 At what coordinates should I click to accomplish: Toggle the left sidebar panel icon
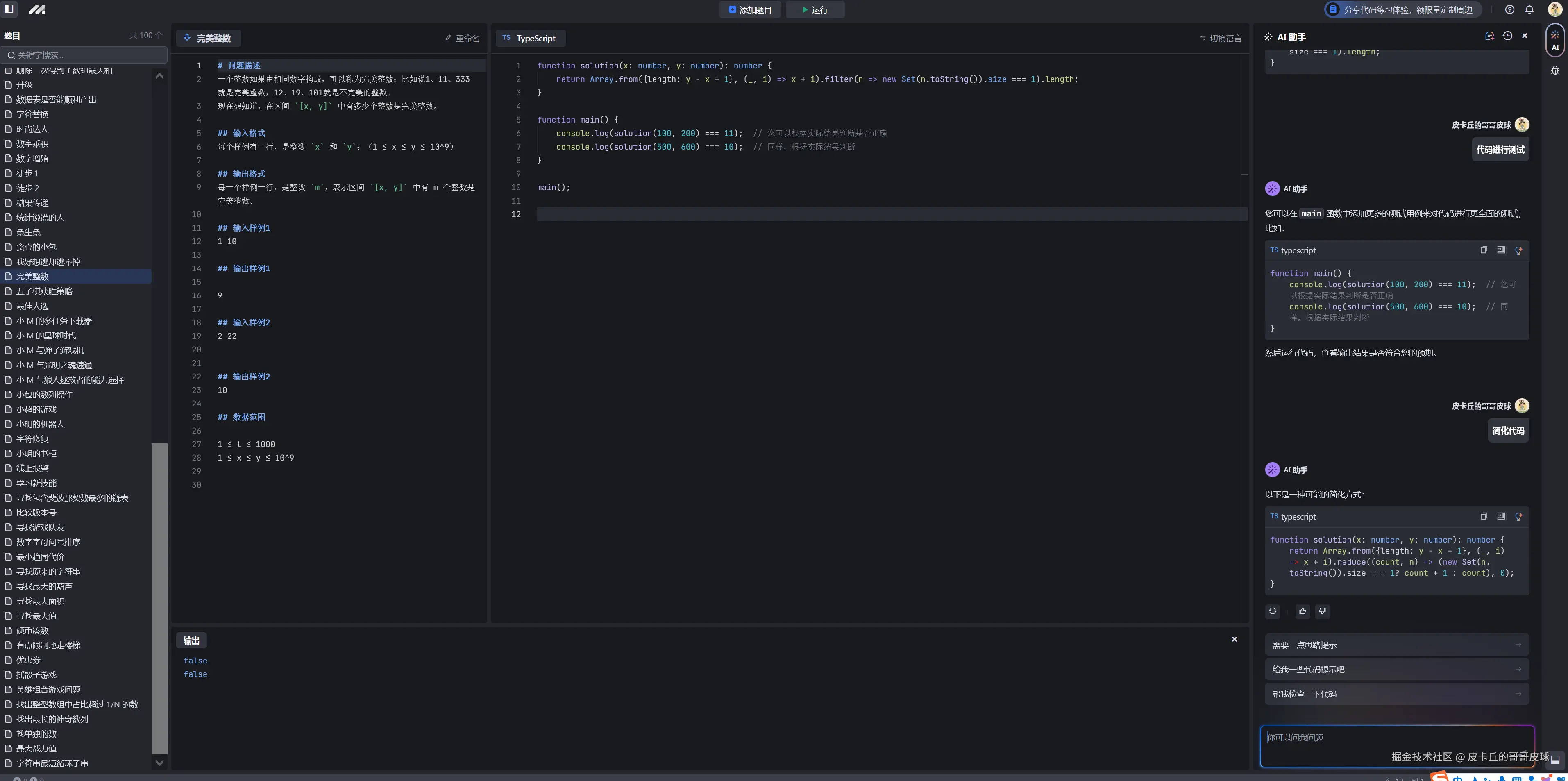tap(9, 9)
